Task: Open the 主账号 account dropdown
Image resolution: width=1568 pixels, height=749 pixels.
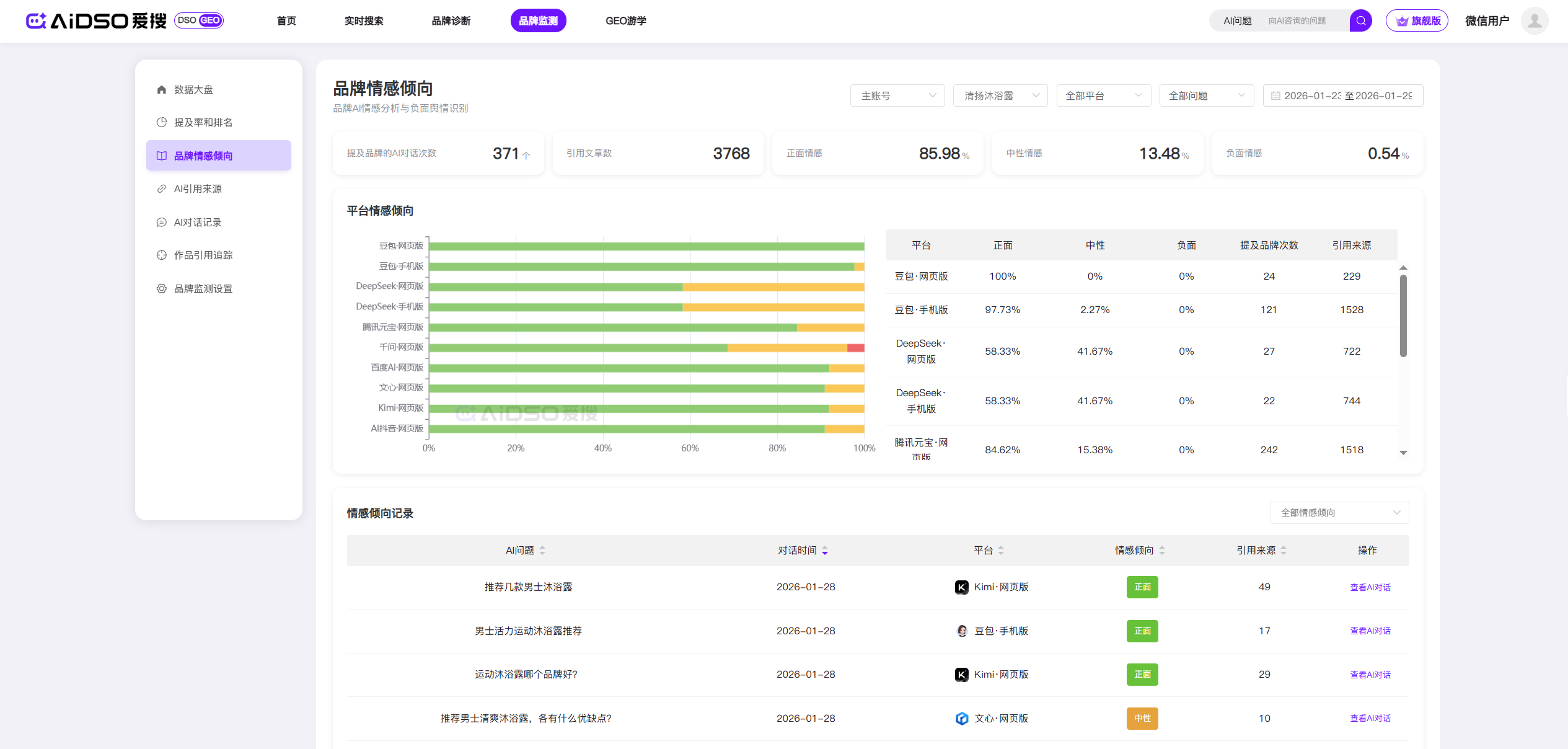Action: [x=897, y=95]
